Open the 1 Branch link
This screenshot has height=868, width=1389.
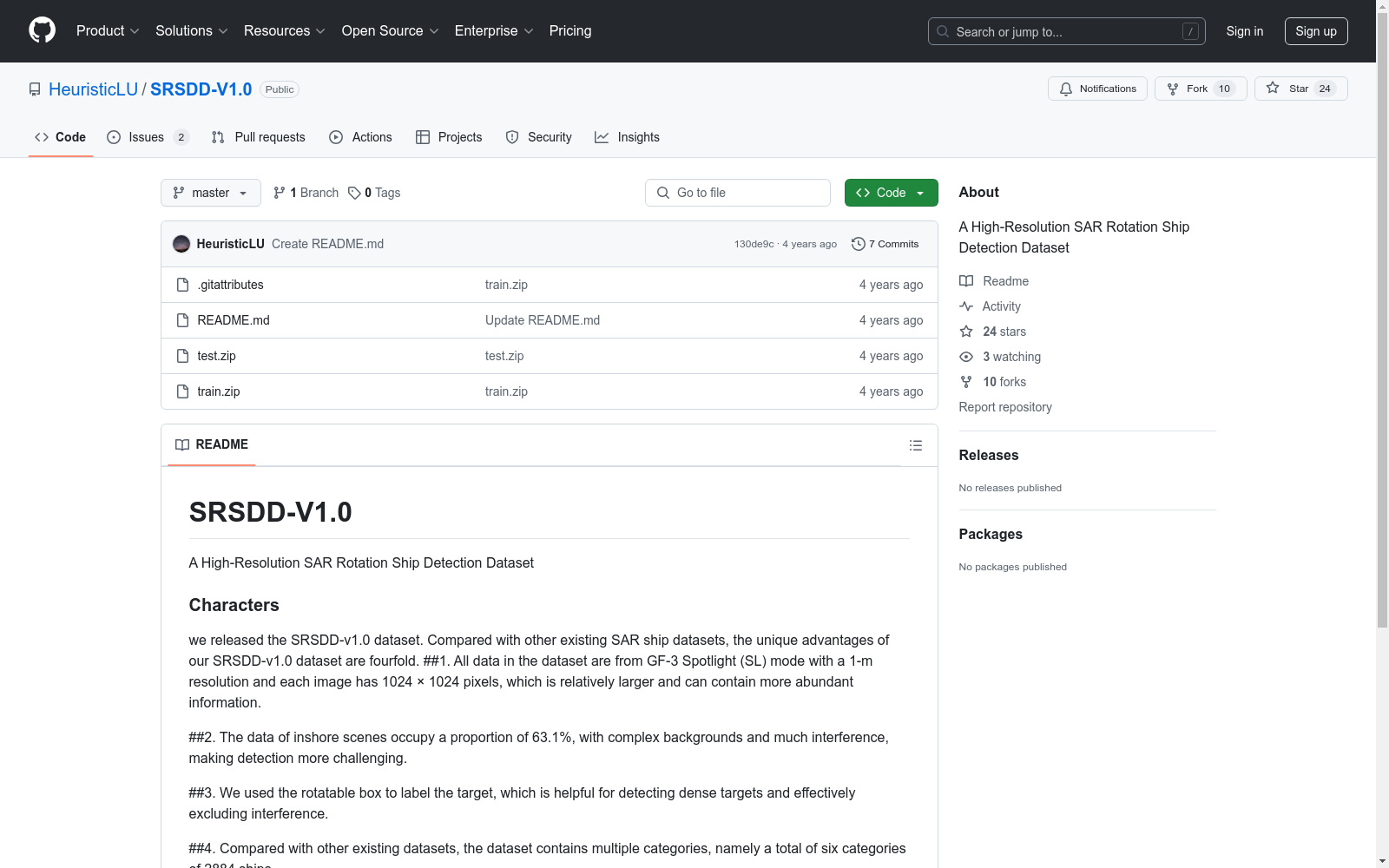pyautogui.click(x=306, y=193)
